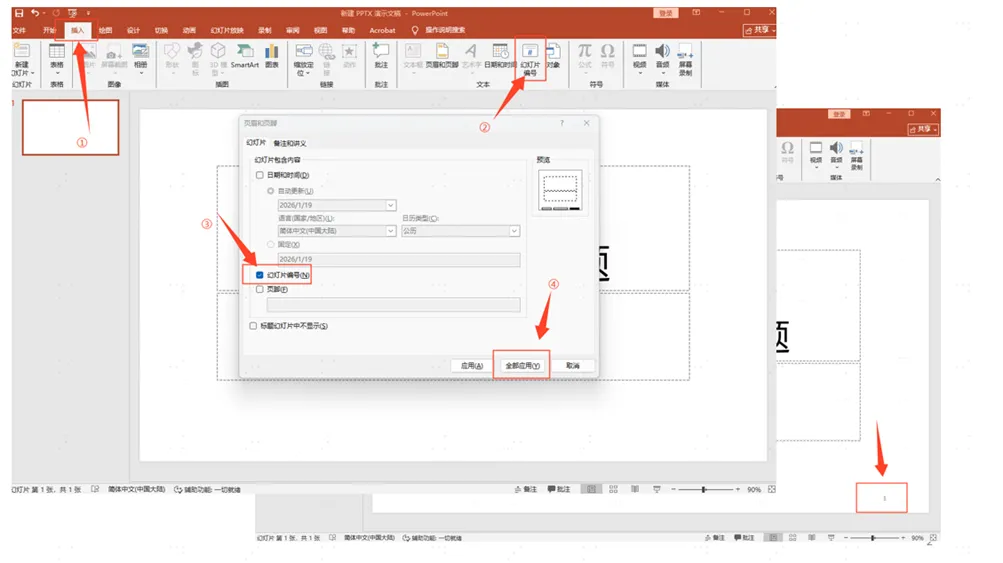This screenshot has height=563, width=1003.
Task: Open the 文件 (File) tab
Action: tap(20, 30)
